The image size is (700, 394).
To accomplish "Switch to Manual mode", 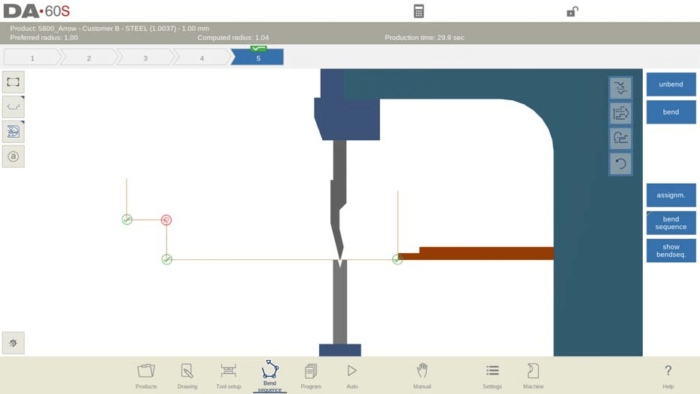I will point(422,376).
